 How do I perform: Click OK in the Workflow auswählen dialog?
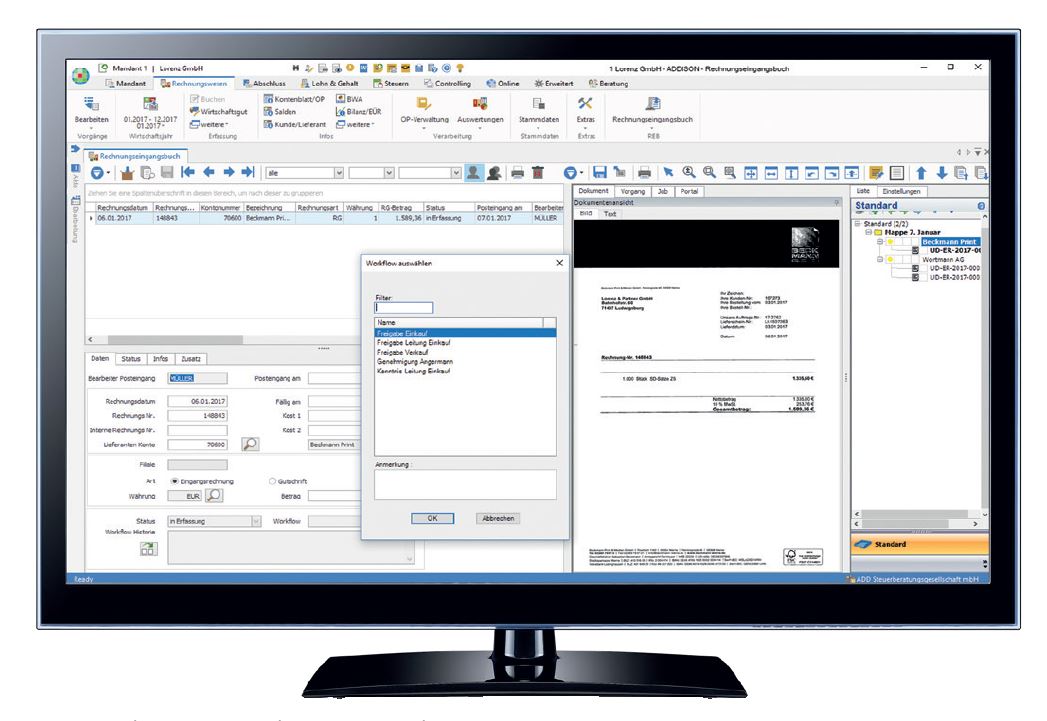432,518
